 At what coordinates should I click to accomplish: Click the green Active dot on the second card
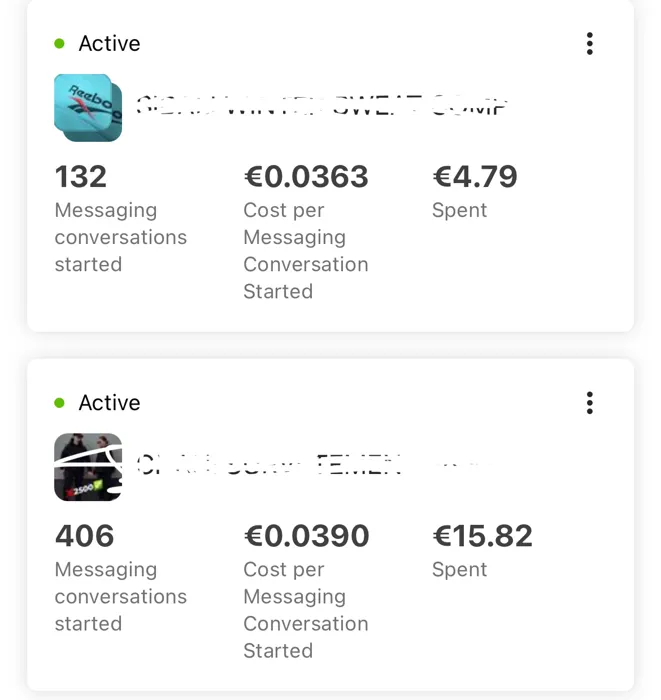tap(59, 403)
